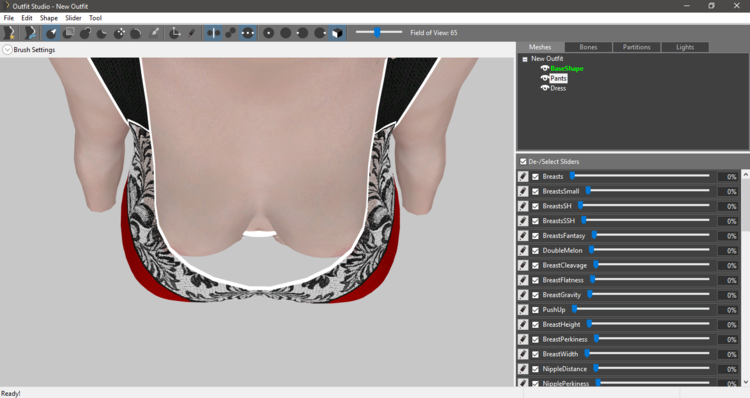Adjust the Field of View slider

[379, 33]
